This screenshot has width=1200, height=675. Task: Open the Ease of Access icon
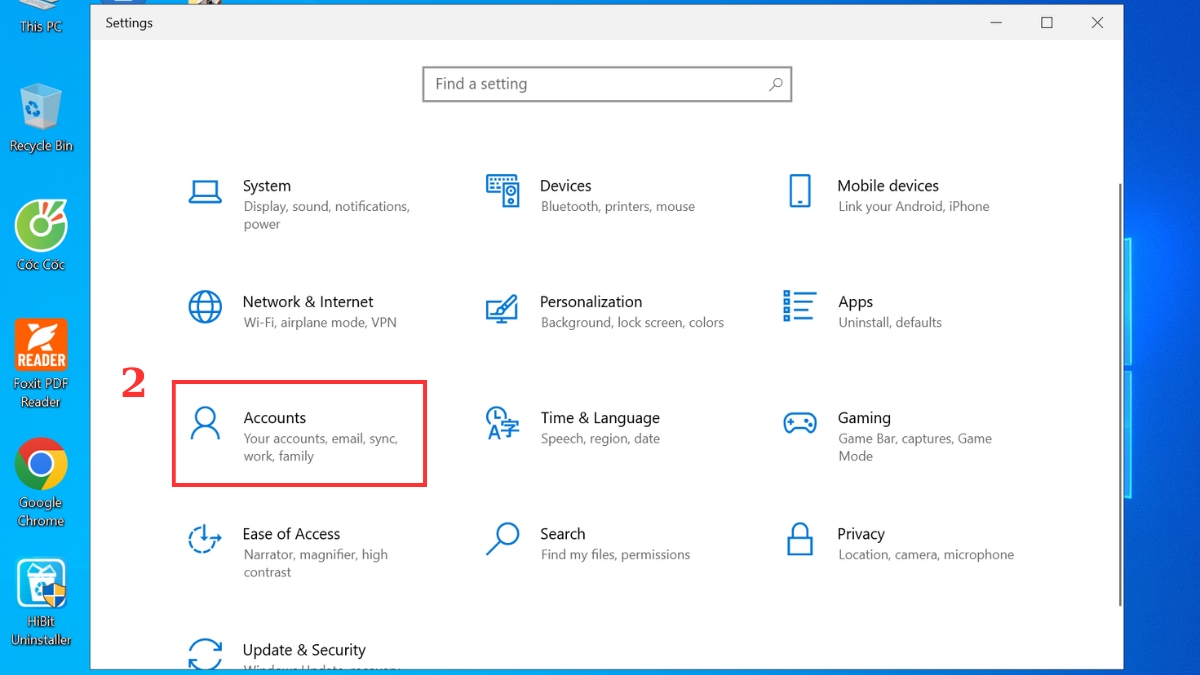(205, 539)
